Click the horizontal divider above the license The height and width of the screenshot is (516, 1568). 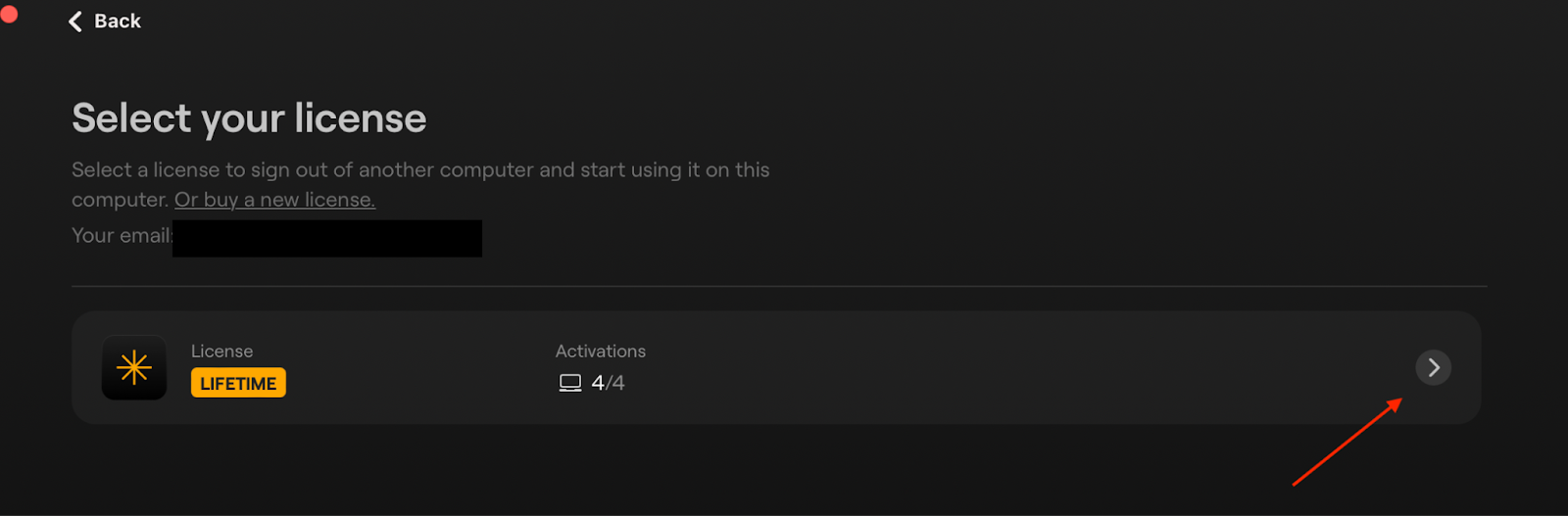[779, 287]
